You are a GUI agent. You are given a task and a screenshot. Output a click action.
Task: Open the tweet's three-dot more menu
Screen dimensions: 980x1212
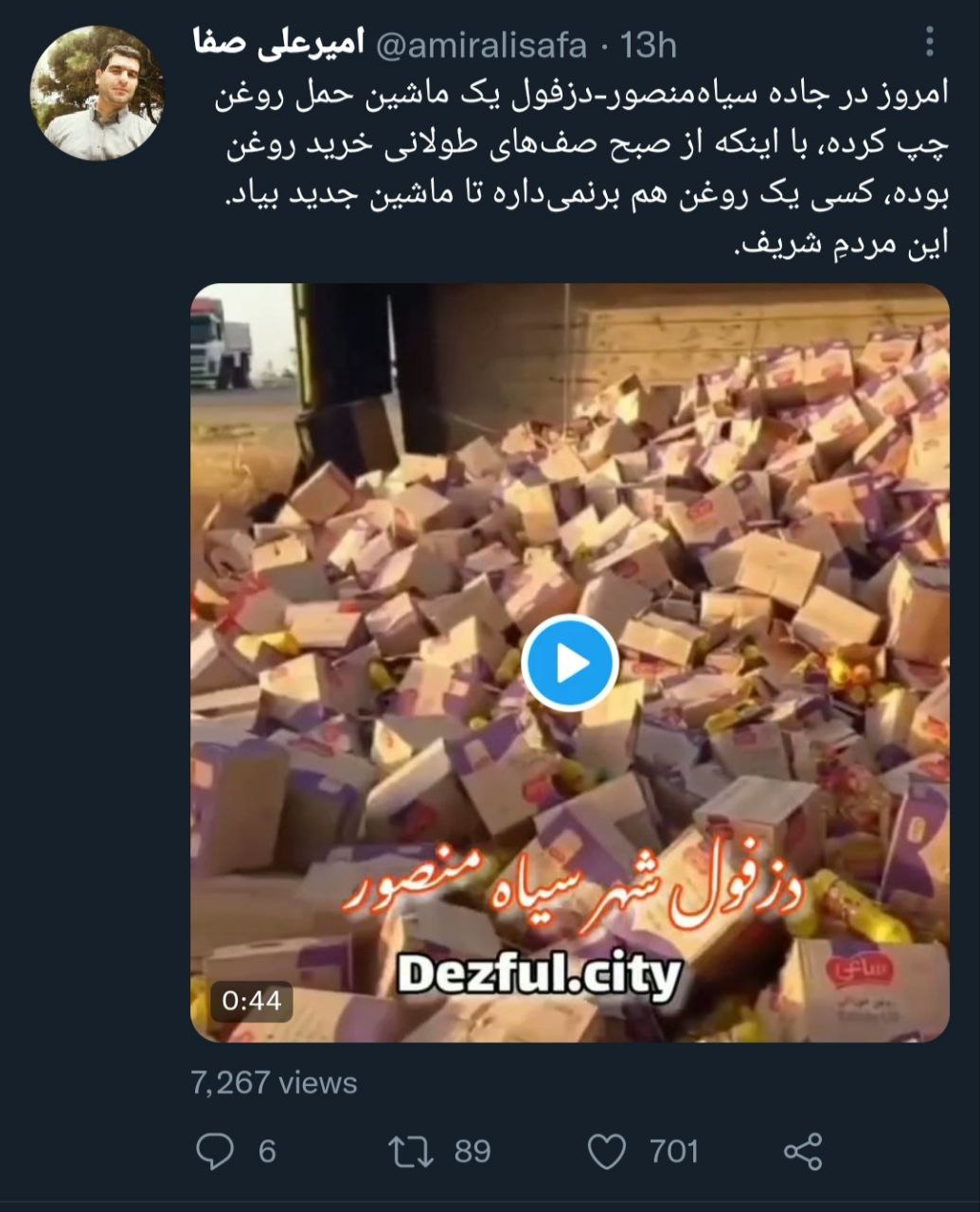930,42
